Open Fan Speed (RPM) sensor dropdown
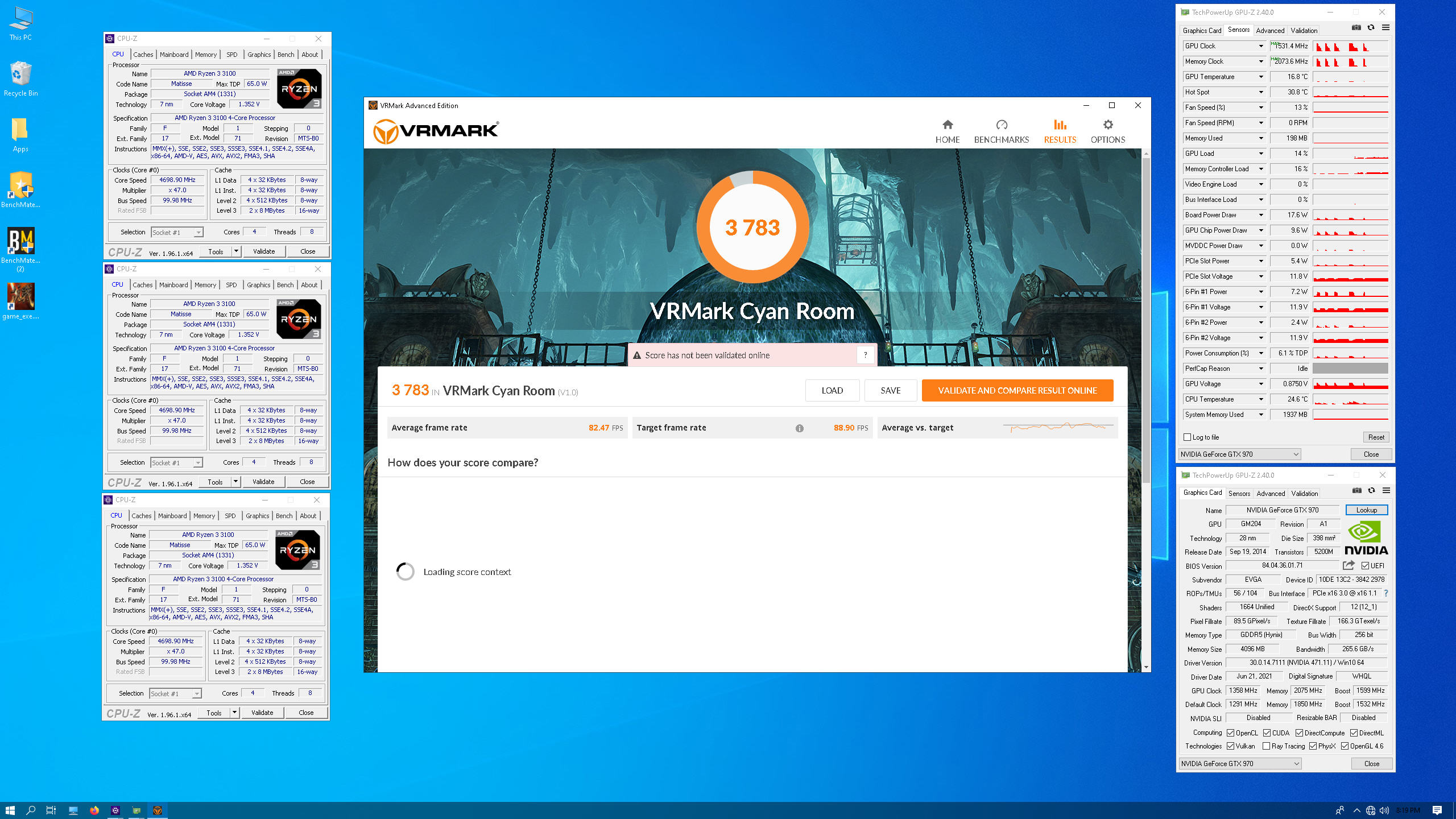Image resolution: width=1456 pixels, height=819 pixels. tap(1261, 123)
